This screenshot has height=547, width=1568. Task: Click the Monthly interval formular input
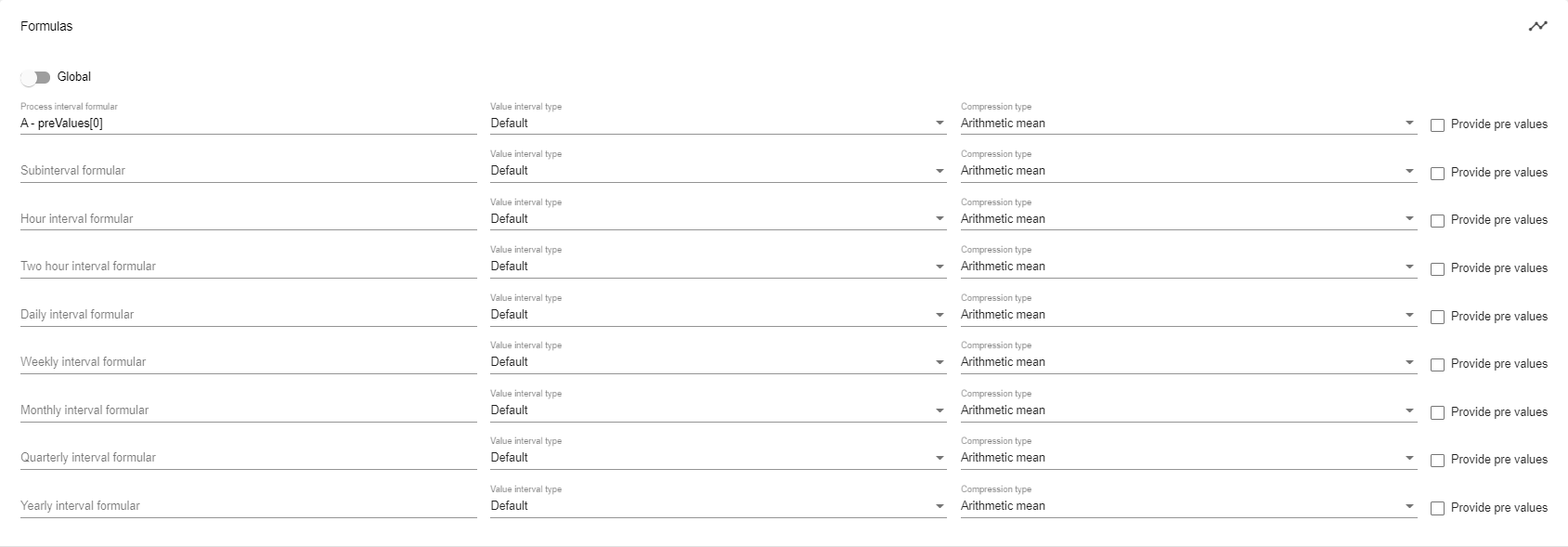tap(248, 410)
